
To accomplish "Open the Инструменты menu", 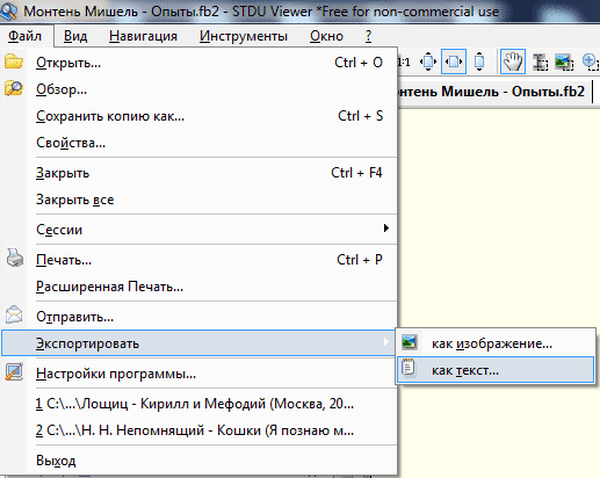I will point(244,36).
